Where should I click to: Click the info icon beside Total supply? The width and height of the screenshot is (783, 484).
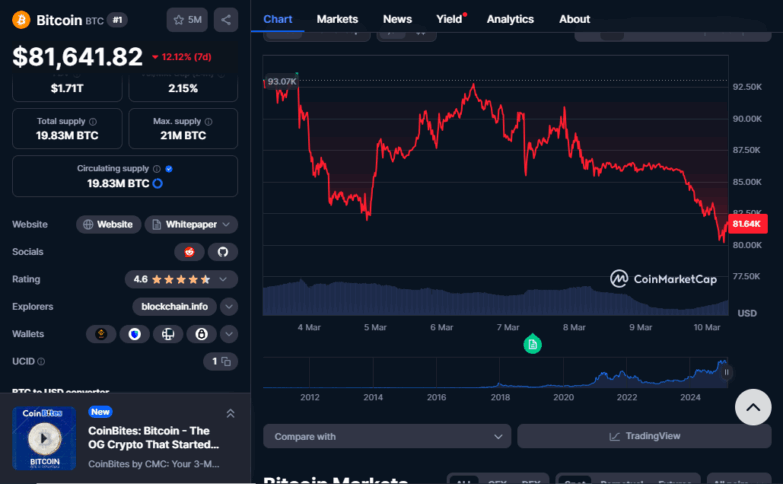[93, 121]
